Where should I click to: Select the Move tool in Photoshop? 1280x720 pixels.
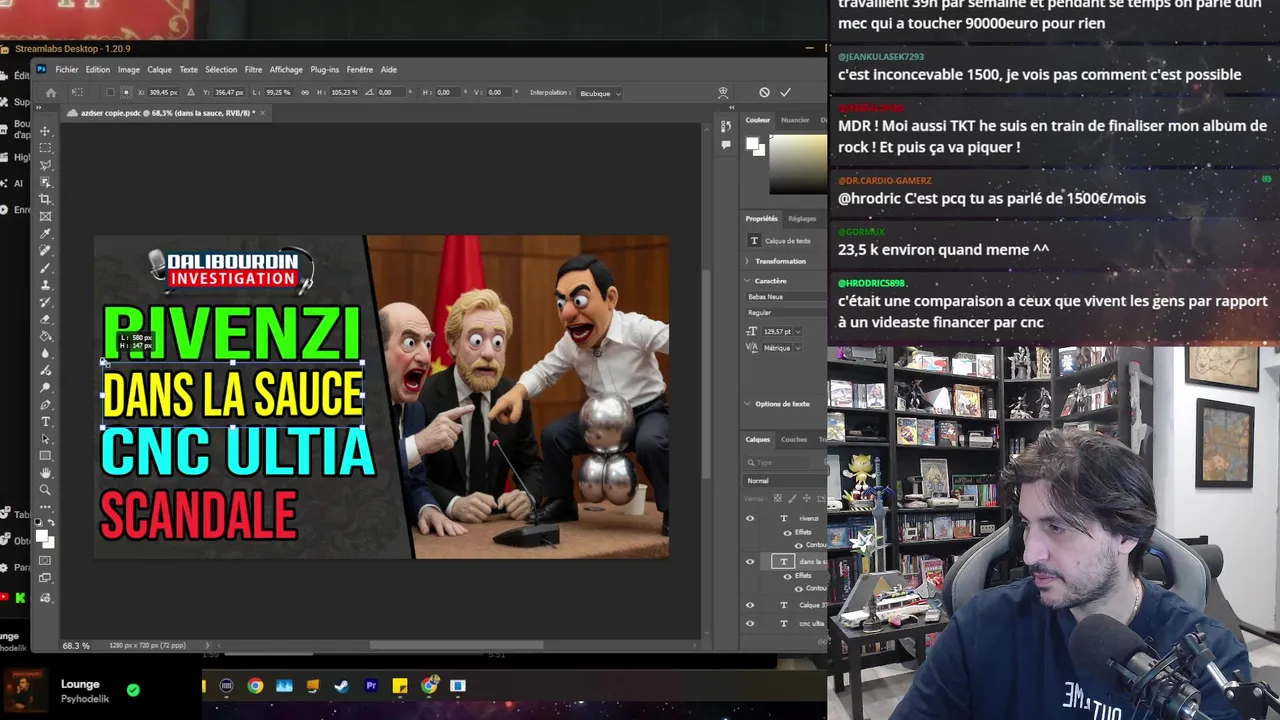(45, 131)
